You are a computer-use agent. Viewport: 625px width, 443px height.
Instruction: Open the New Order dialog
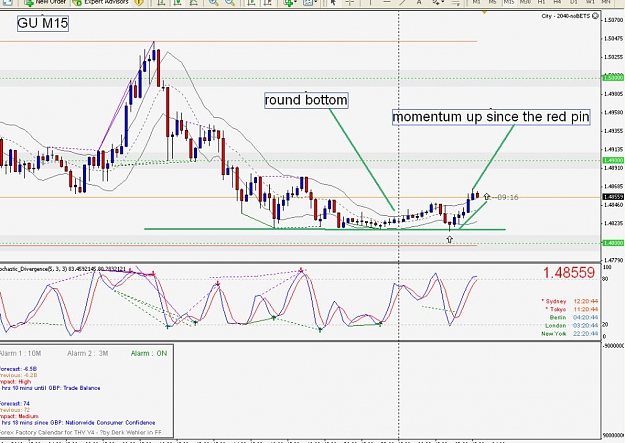coord(45,2)
